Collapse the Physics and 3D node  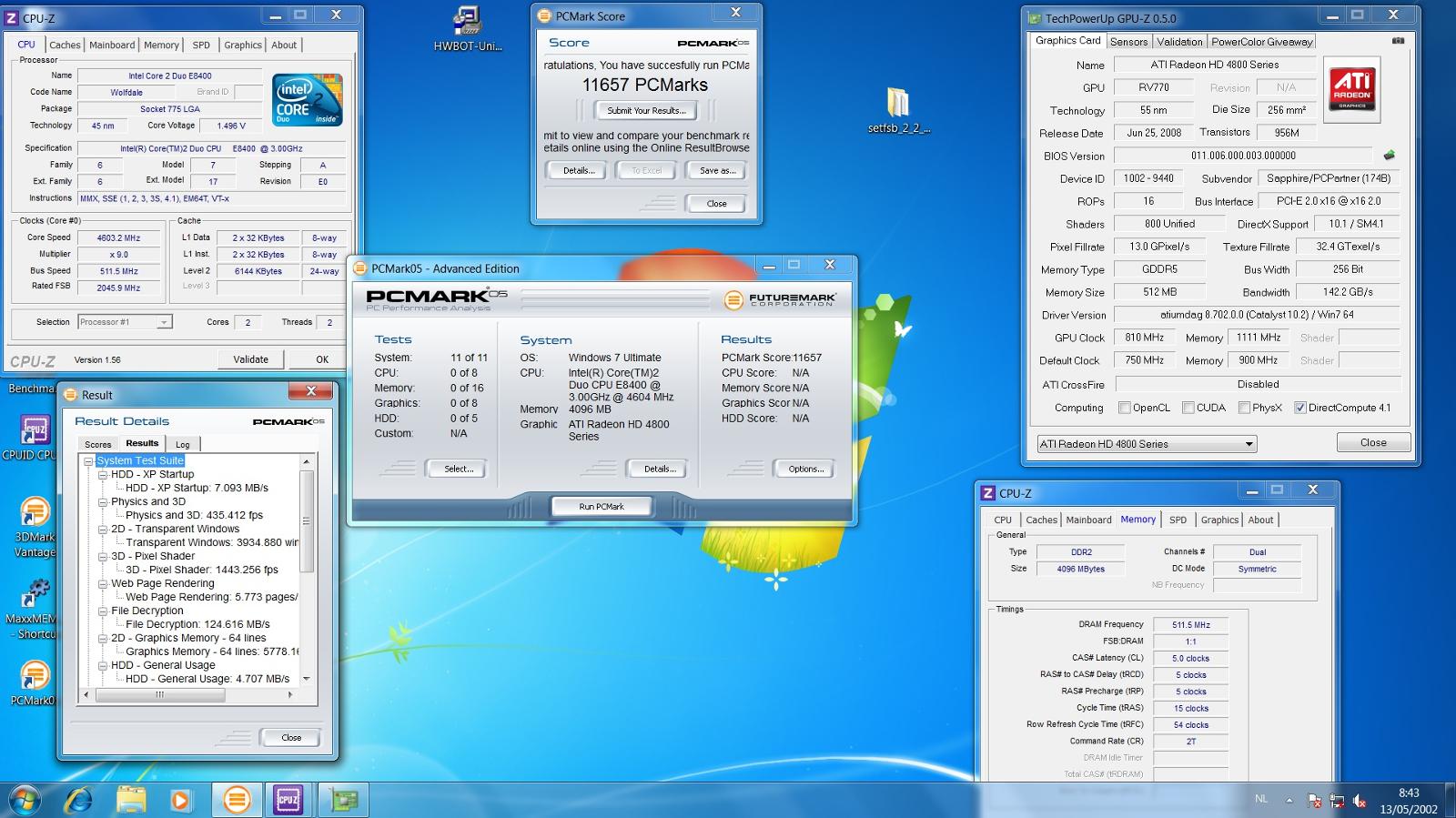click(x=103, y=502)
